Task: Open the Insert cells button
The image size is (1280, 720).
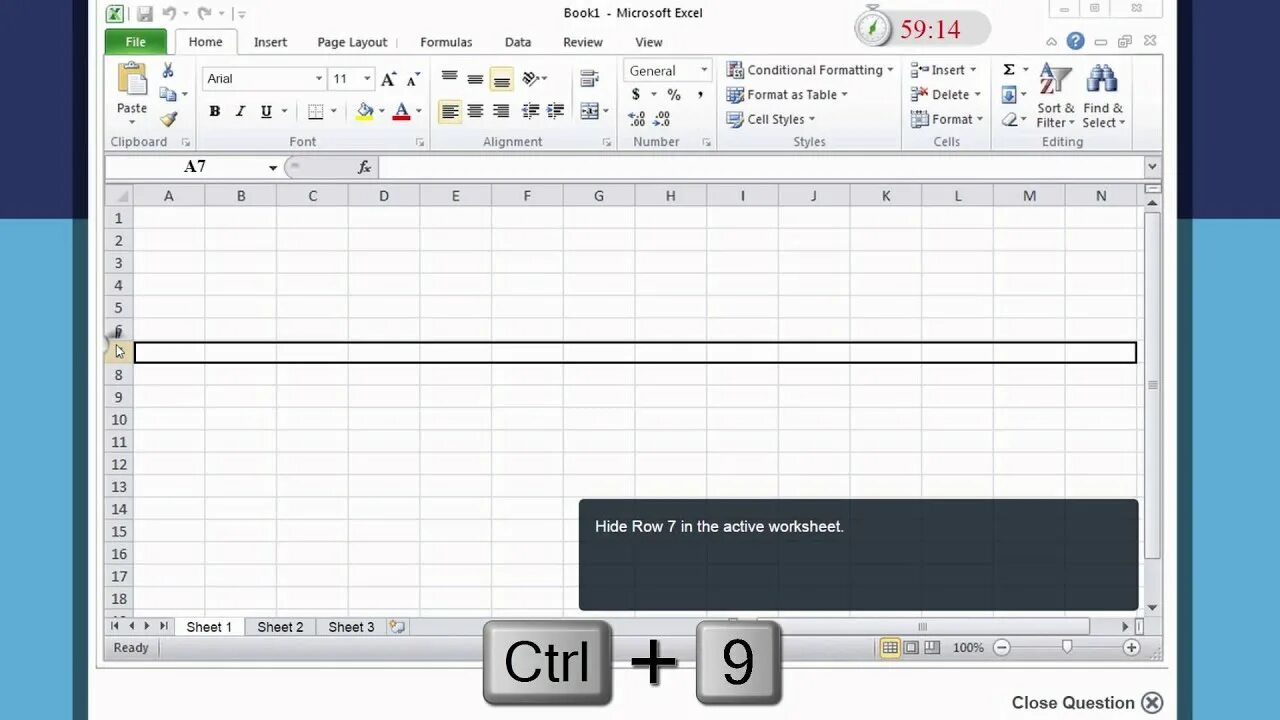Action: pos(944,70)
